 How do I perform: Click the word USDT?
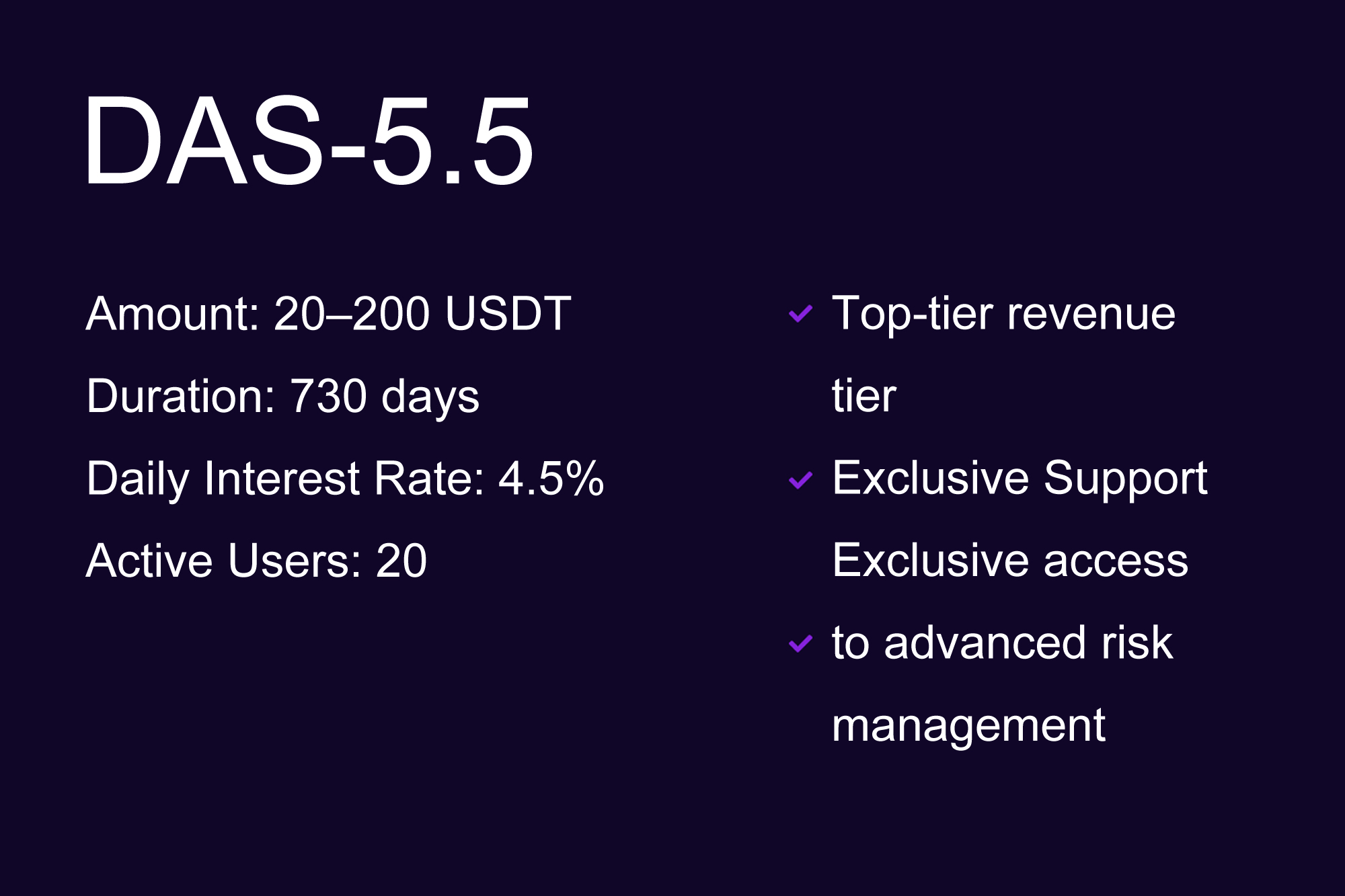508,314
